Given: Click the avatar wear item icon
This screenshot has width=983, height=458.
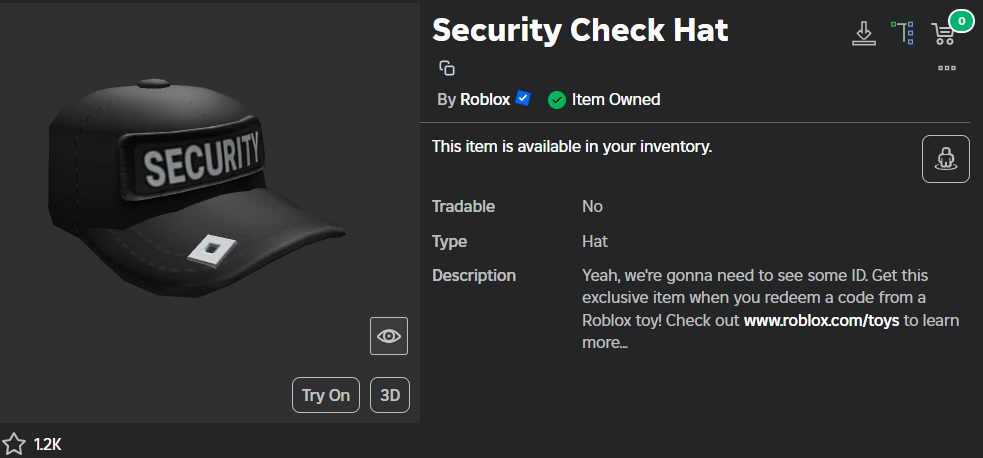Looking at the screenshot, I should [945, 159].
